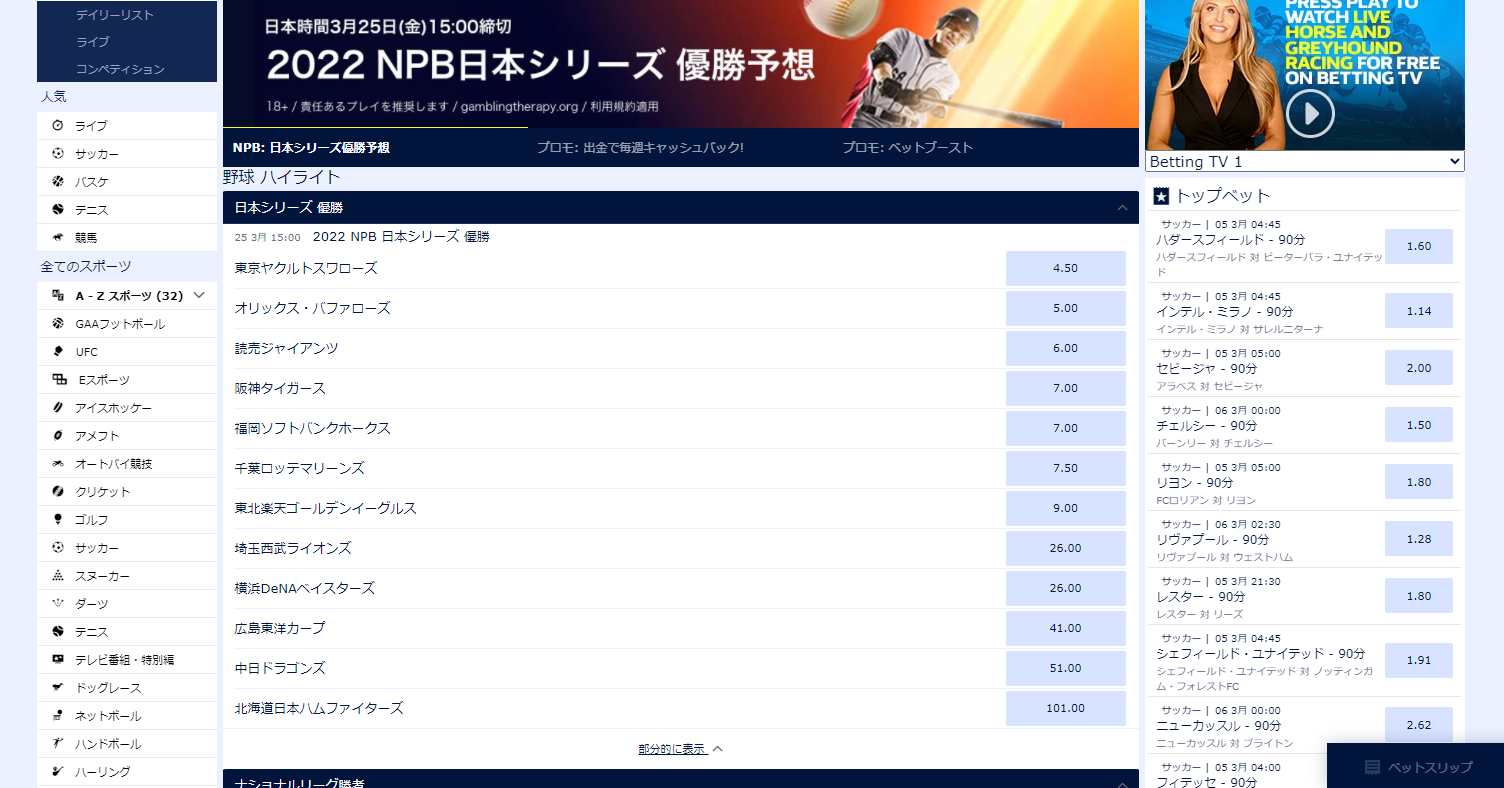Switch to the プロモ: ベットブースト tab

click(x=907, y=148)
